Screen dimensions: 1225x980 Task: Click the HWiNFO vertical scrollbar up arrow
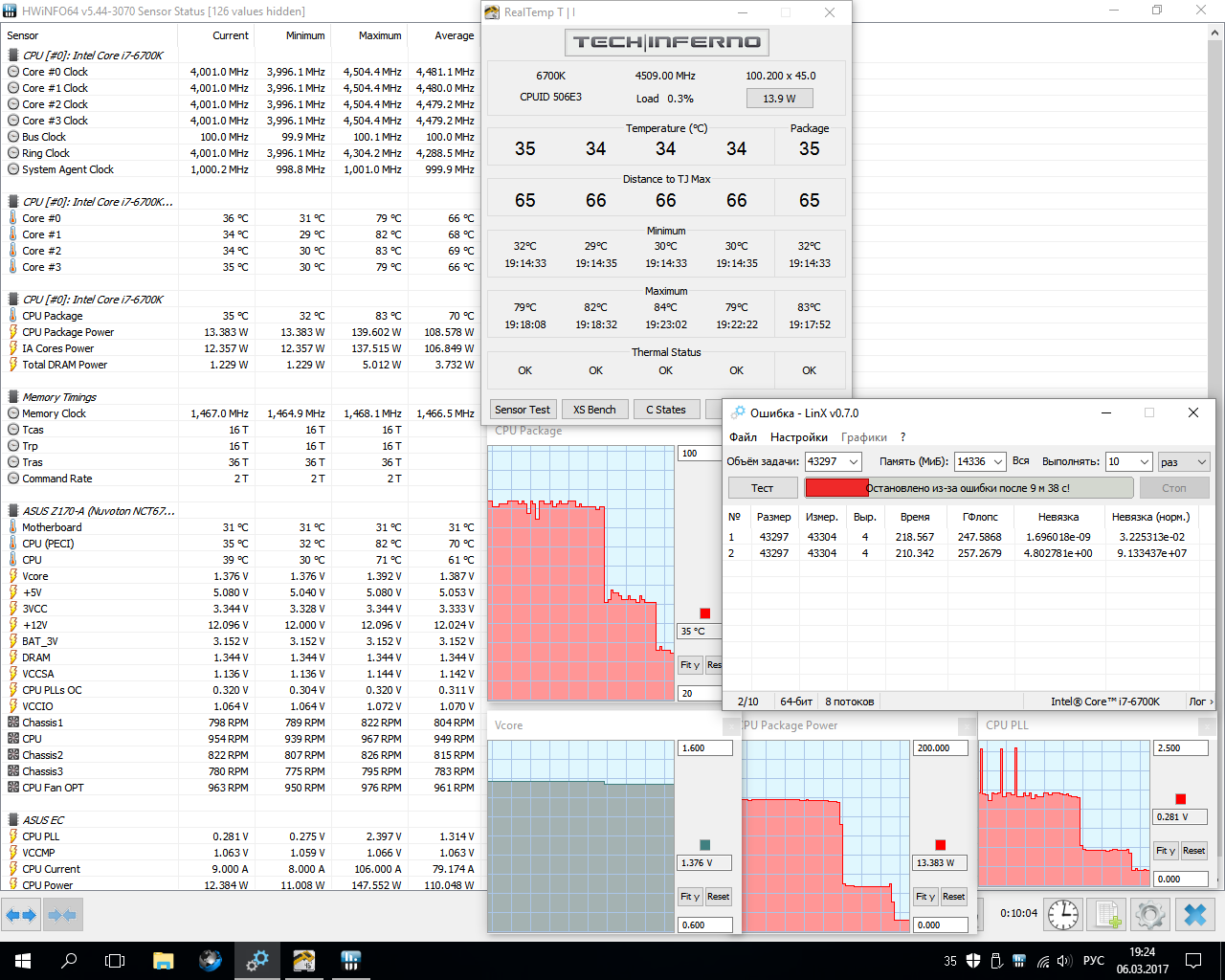[1216, 33]
